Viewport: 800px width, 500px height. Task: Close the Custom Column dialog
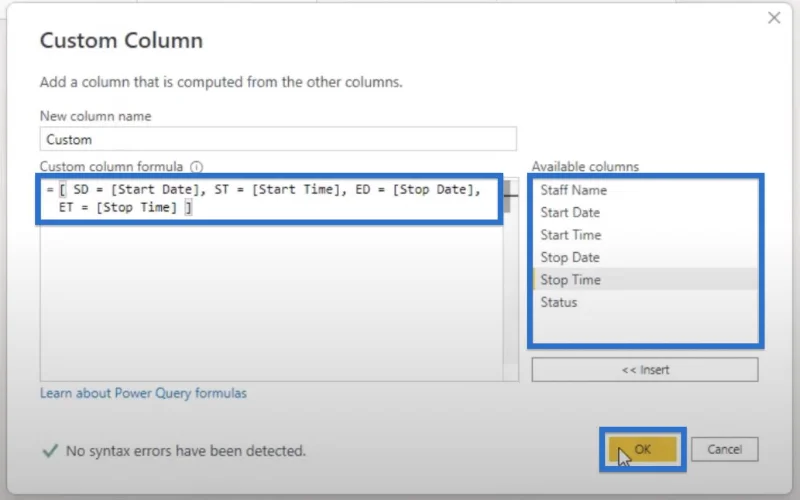(x=774, y=18)
